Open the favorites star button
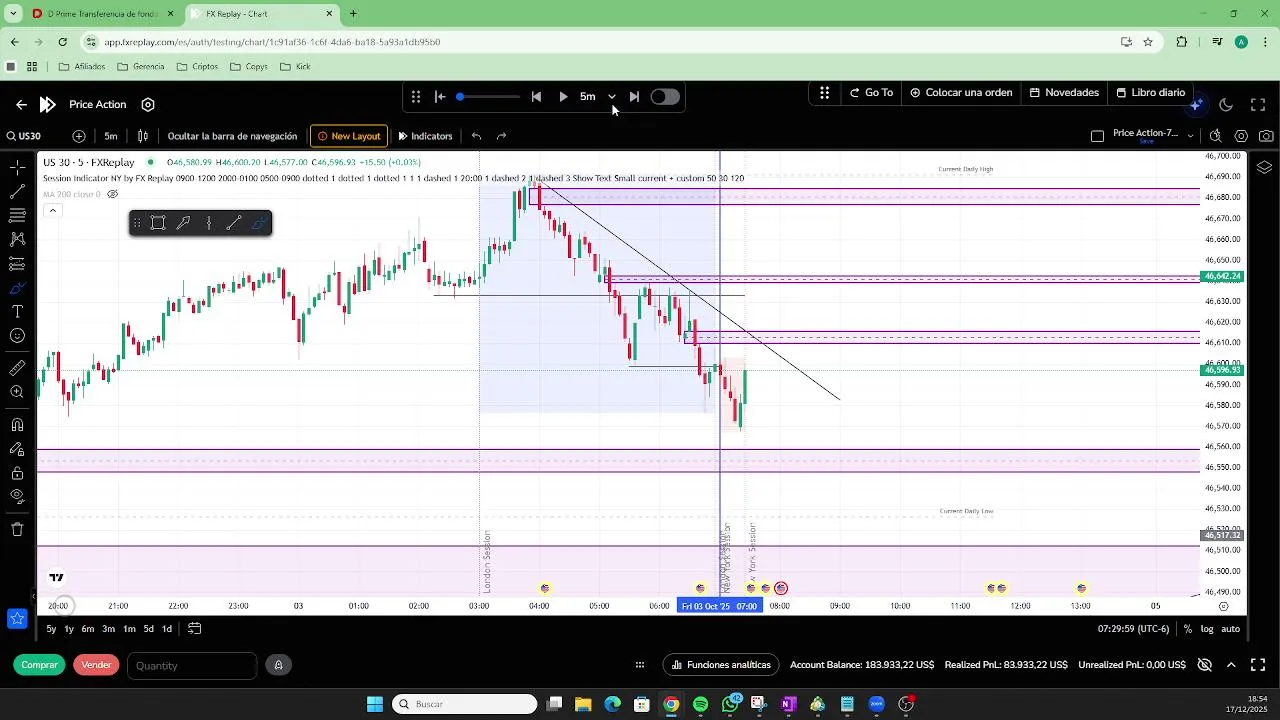The width and height of the screenshot is (1280, 720). tap(17, 619)
